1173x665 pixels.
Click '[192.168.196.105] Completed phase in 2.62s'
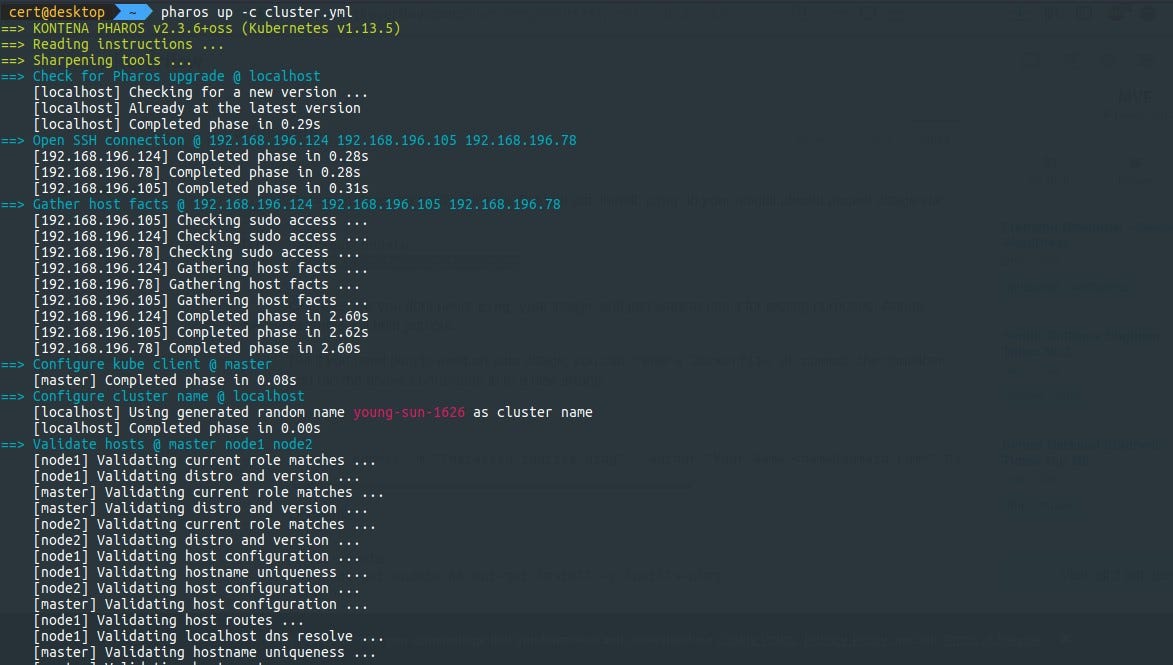pos(200,332)
